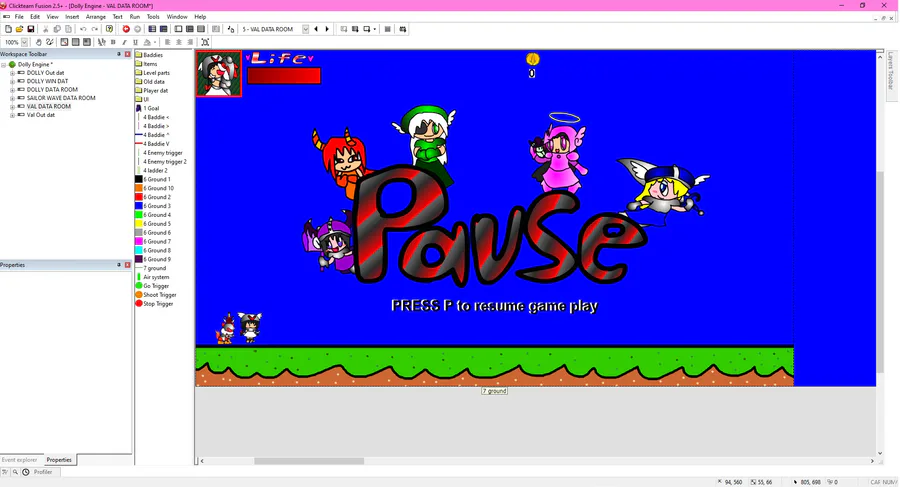The image size is (900, 487).
Task: Select the 6 Ground 7 magenta swatch object
Action: pos(153,241)
